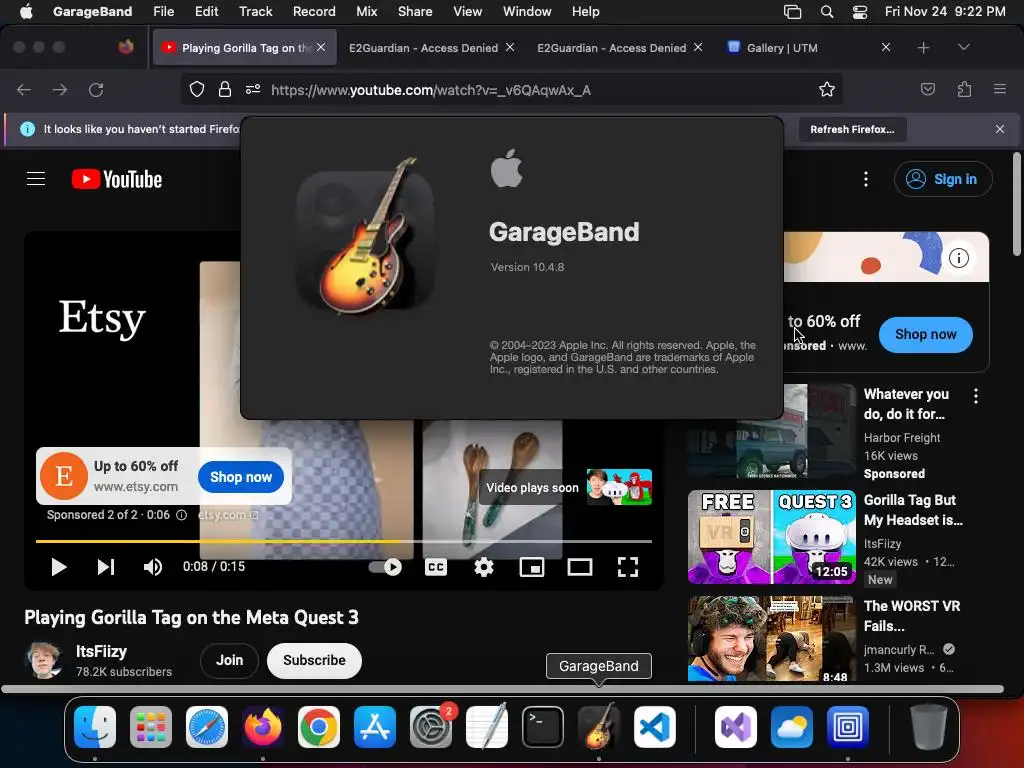Open the video settings gear
Image resolution: width=1024 pixels, height=768 pixels.
(483, 567)
